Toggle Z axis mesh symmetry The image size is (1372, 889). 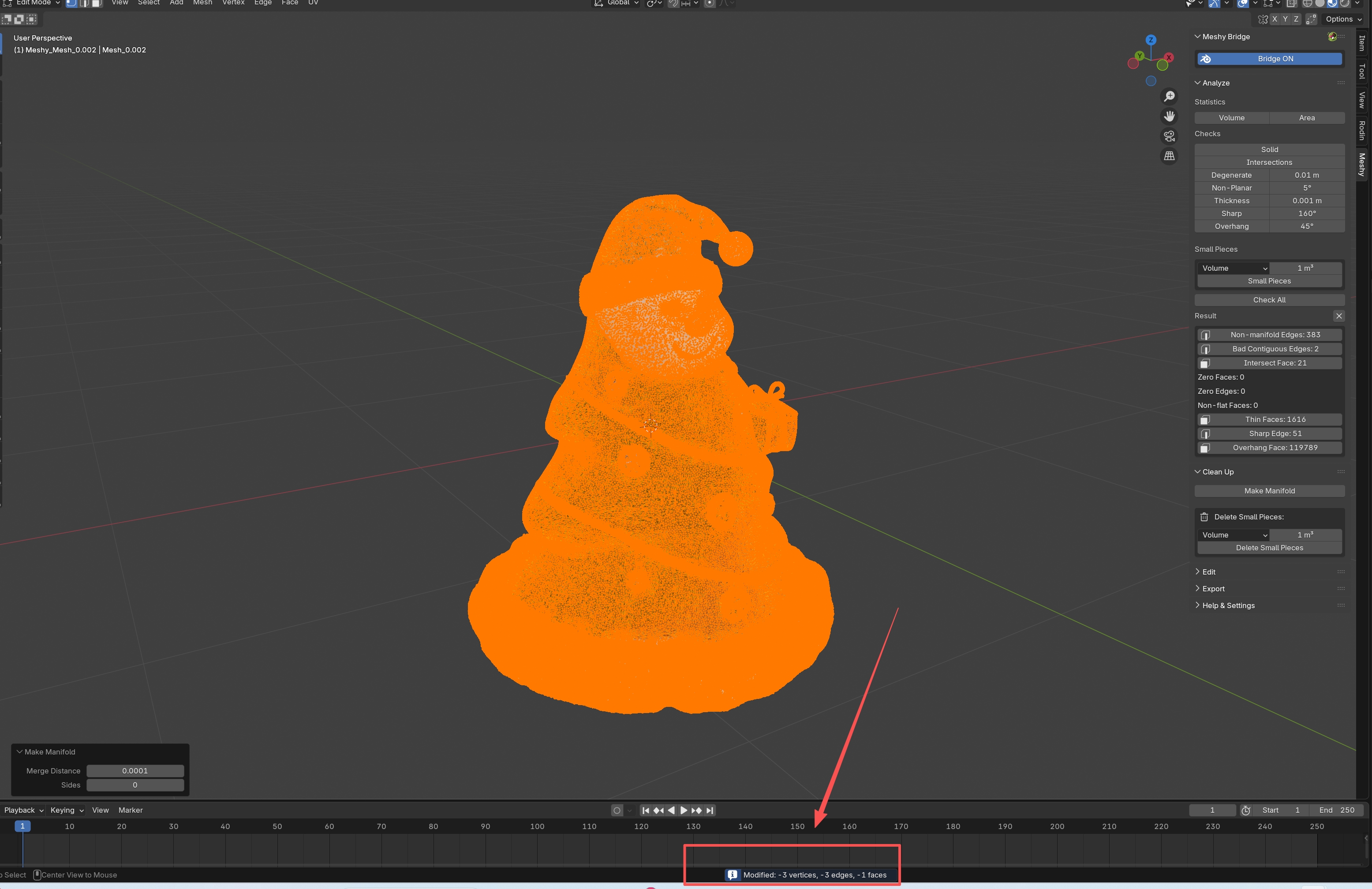1296,19
